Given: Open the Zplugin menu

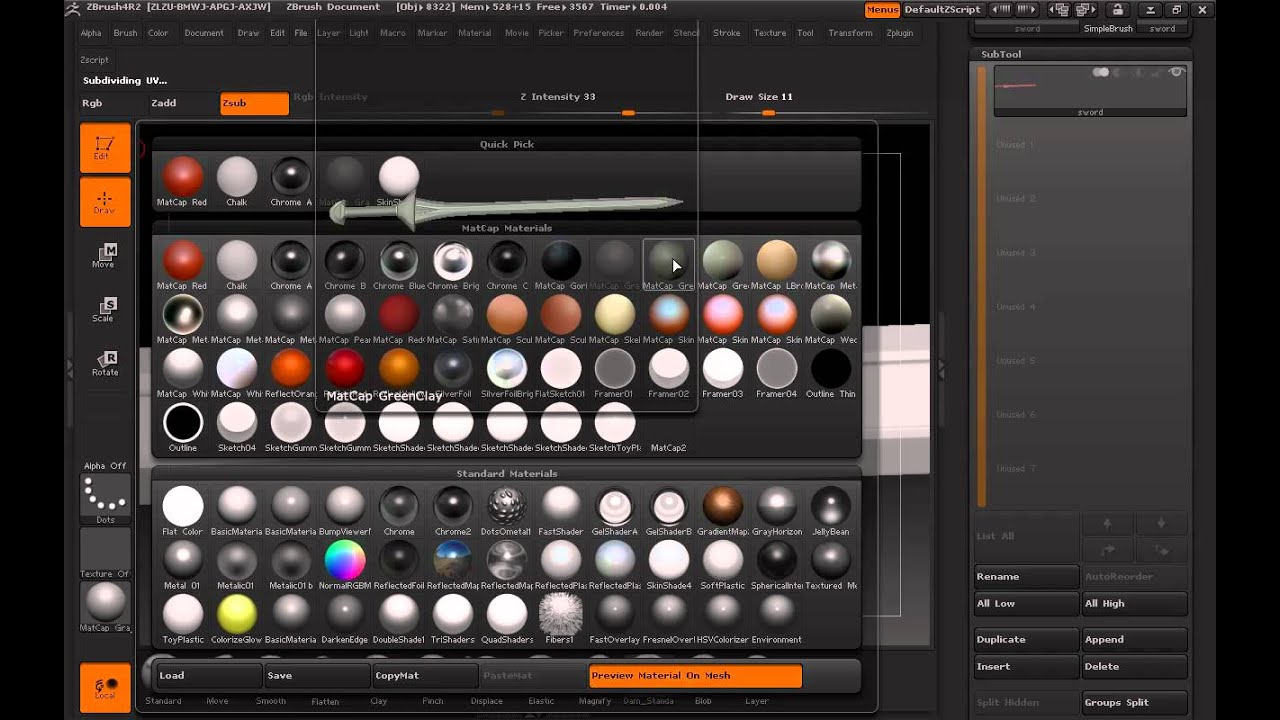Looking at the screenshot, I should (900, 33).
